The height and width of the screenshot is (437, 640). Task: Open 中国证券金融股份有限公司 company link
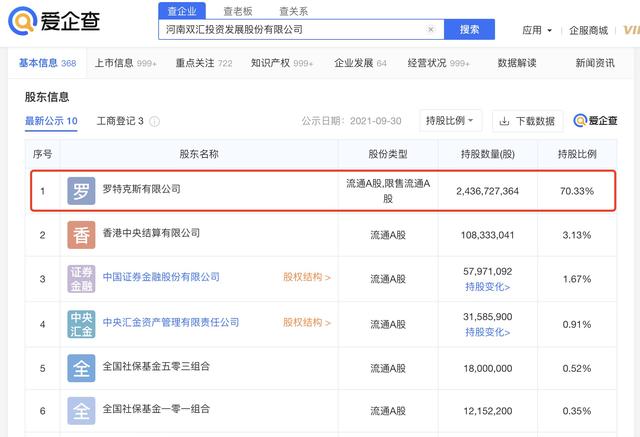coord(161,277)
